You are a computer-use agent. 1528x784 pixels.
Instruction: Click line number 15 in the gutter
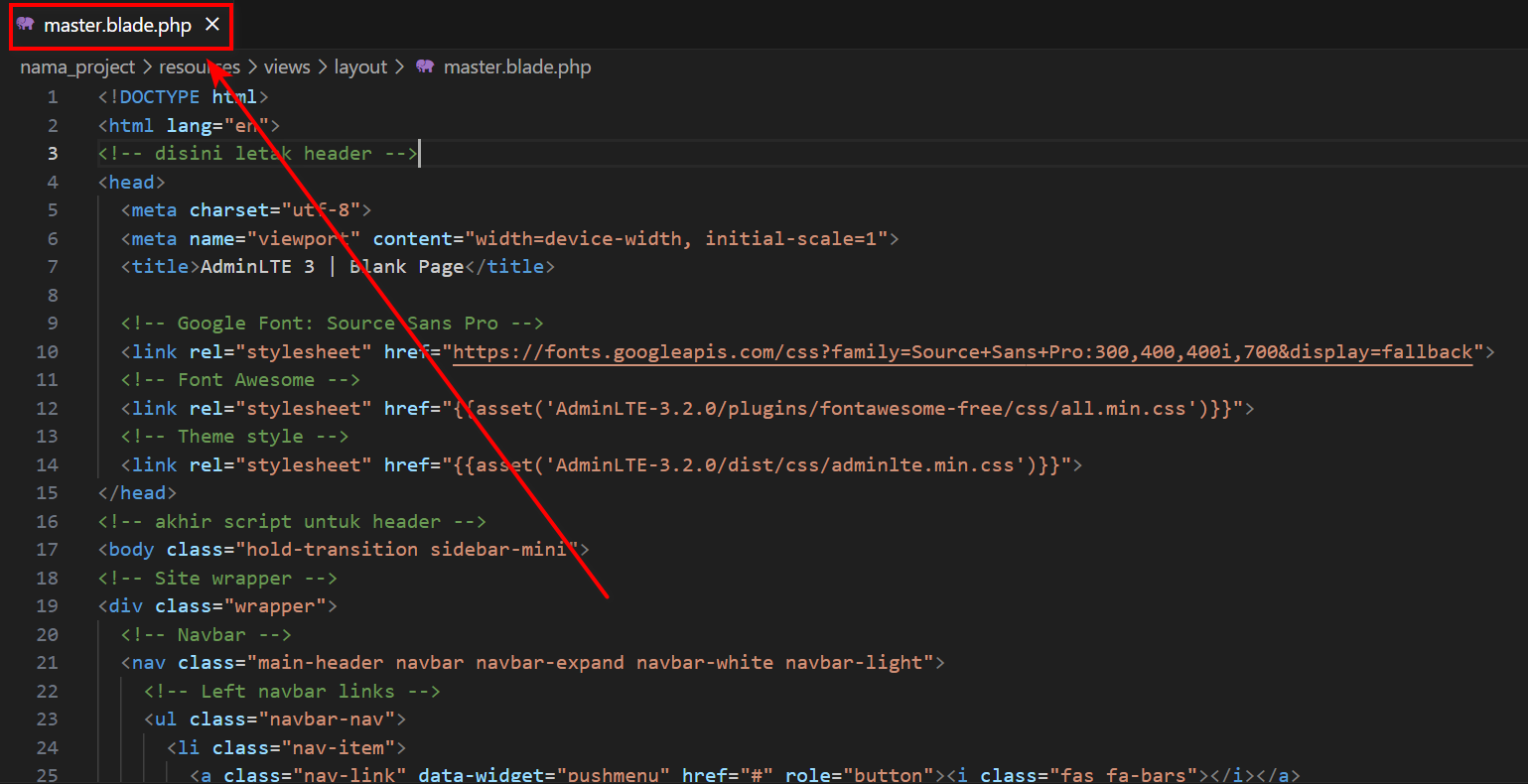point(48,492)
